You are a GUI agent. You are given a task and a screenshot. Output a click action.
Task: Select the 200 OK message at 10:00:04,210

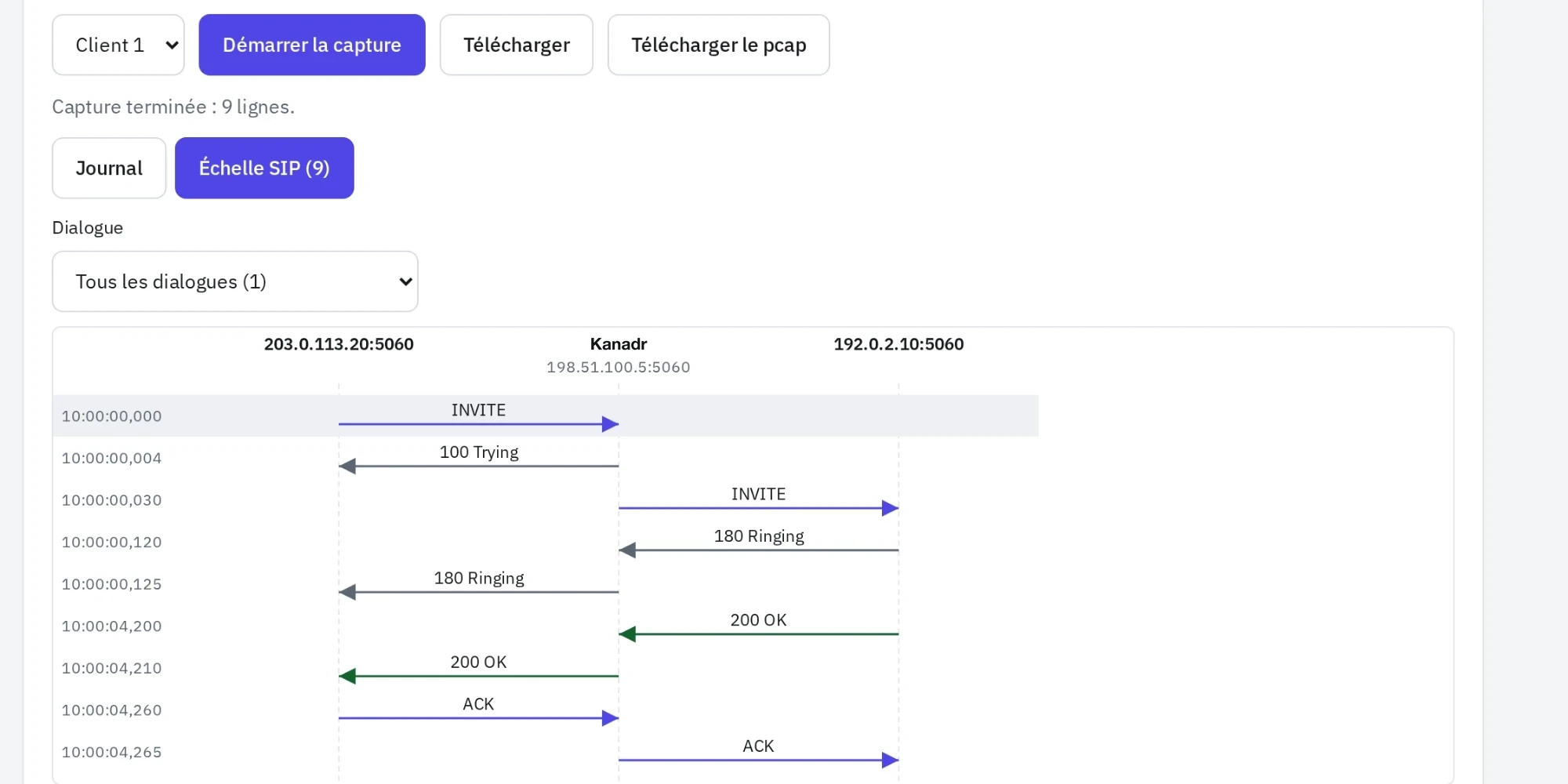[x=479, y=668]
